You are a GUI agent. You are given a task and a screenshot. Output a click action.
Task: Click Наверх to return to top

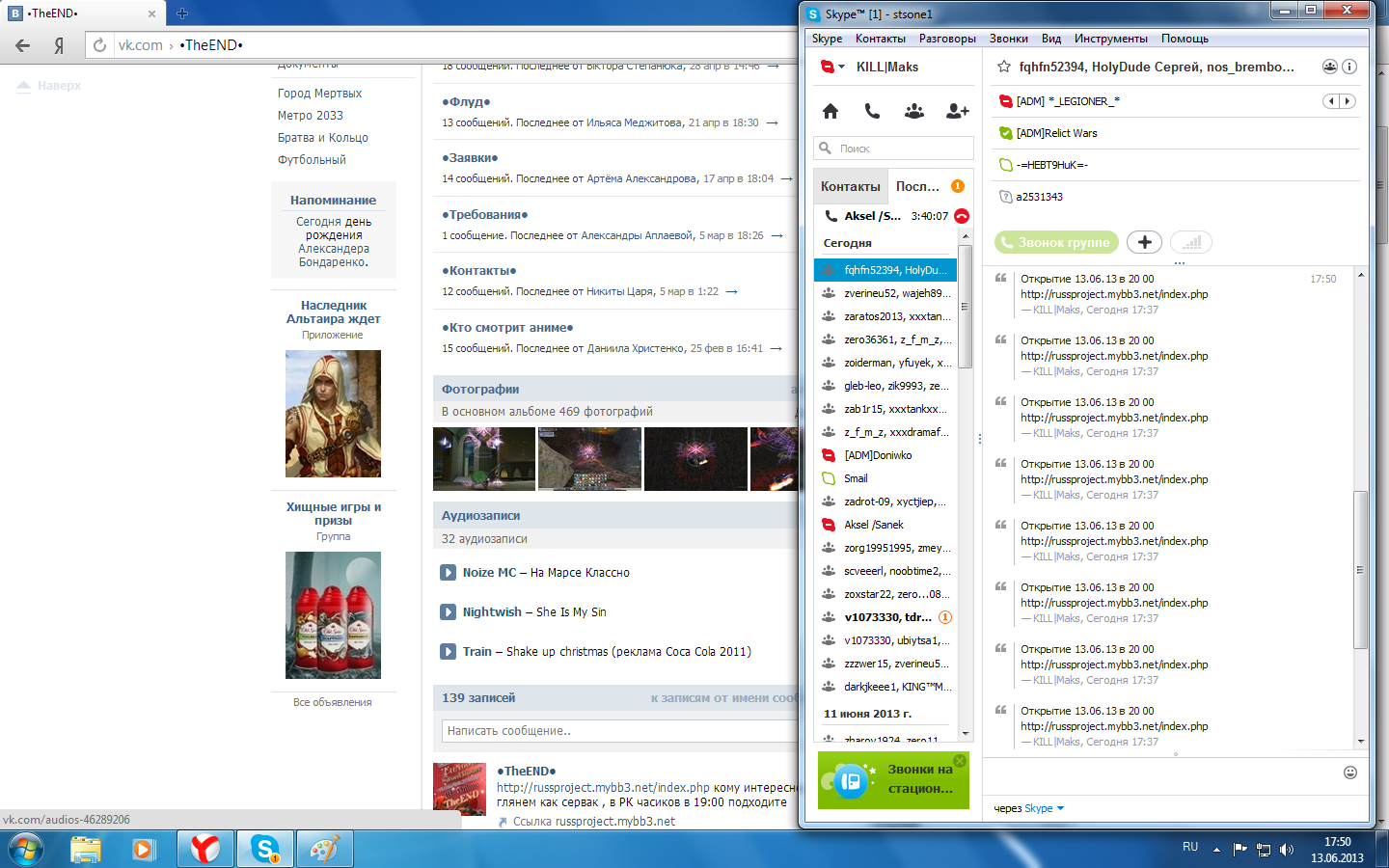49,86
